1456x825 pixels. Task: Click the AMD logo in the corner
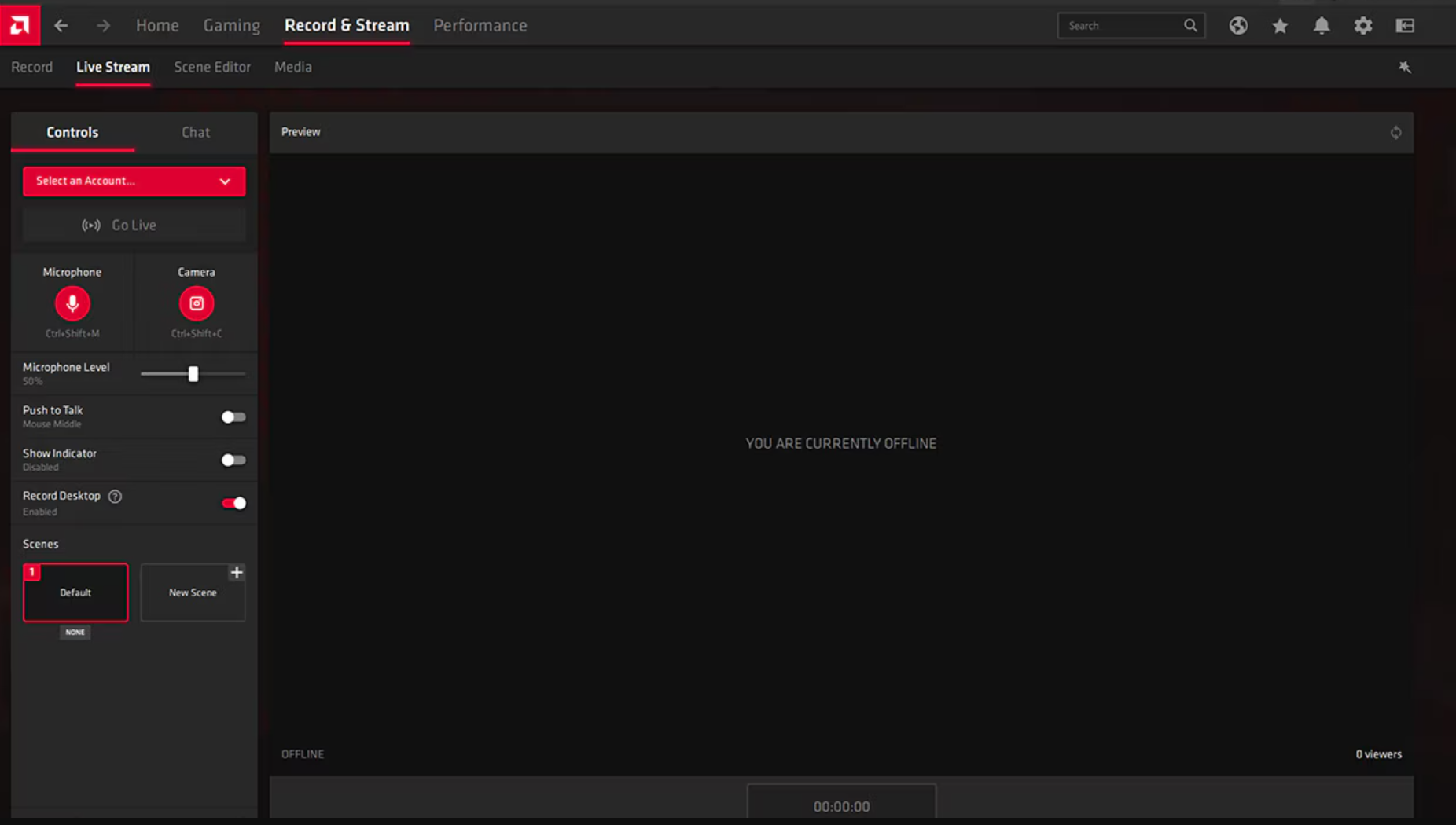pos(20,24)
